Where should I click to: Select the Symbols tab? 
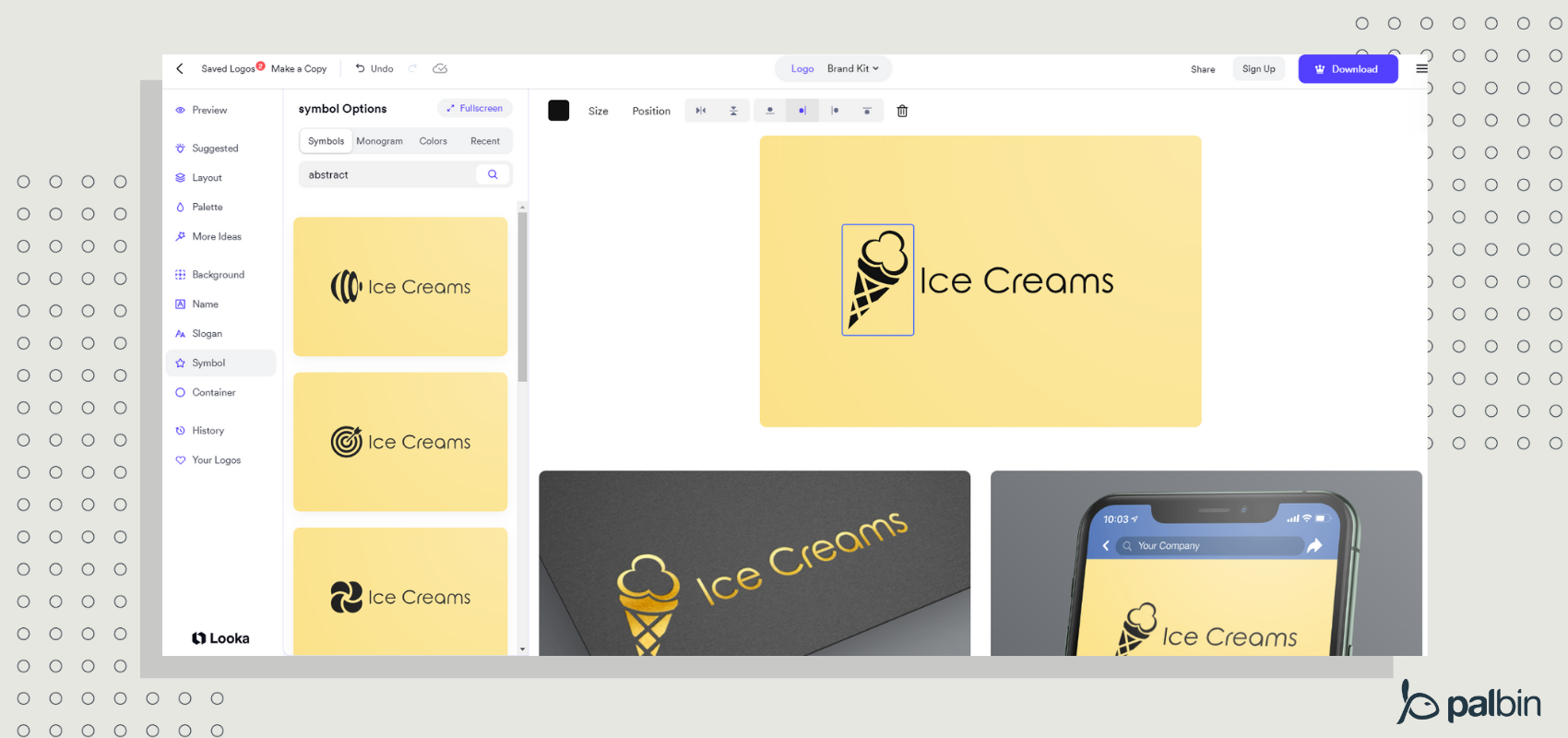(x=327, y=141)
